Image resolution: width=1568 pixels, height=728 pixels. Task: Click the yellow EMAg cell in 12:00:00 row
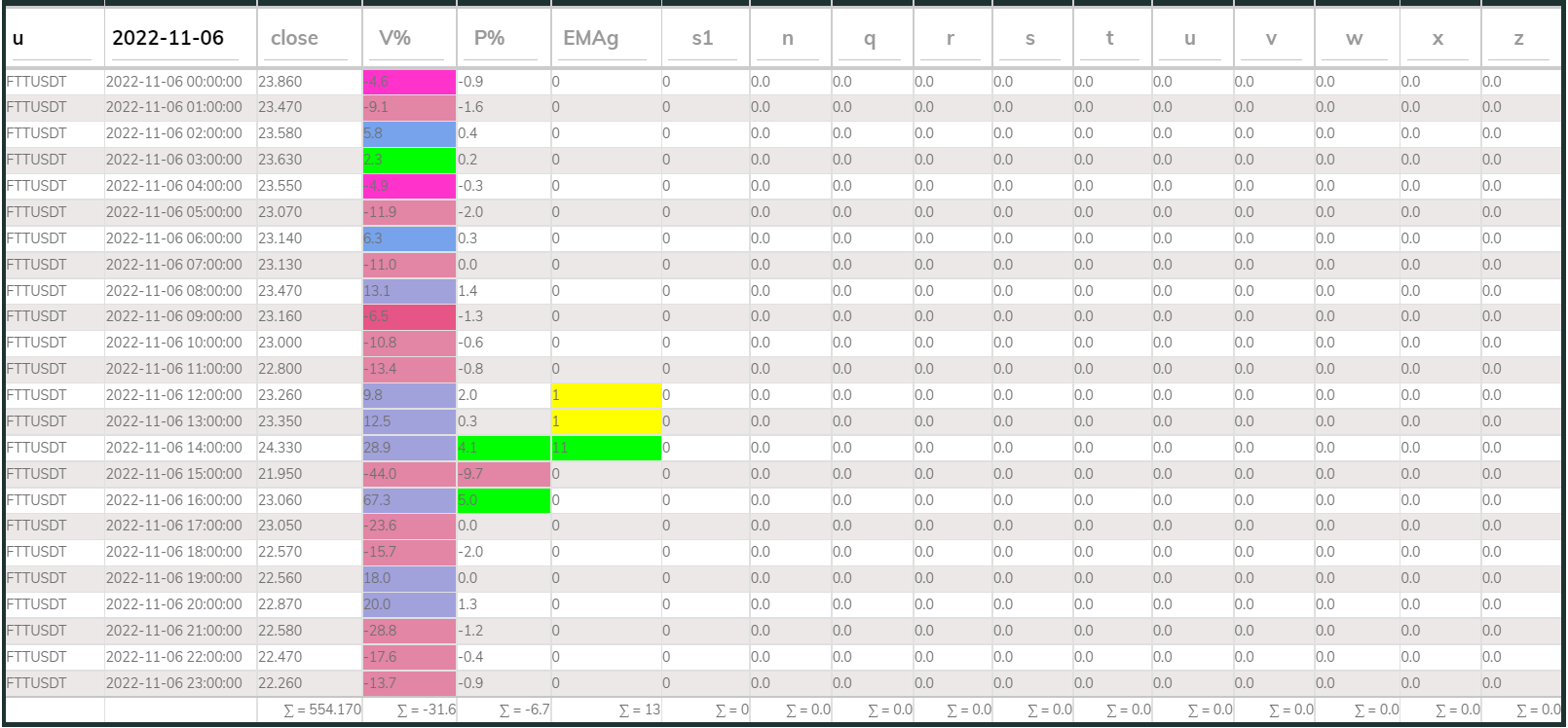click(605, 395)
